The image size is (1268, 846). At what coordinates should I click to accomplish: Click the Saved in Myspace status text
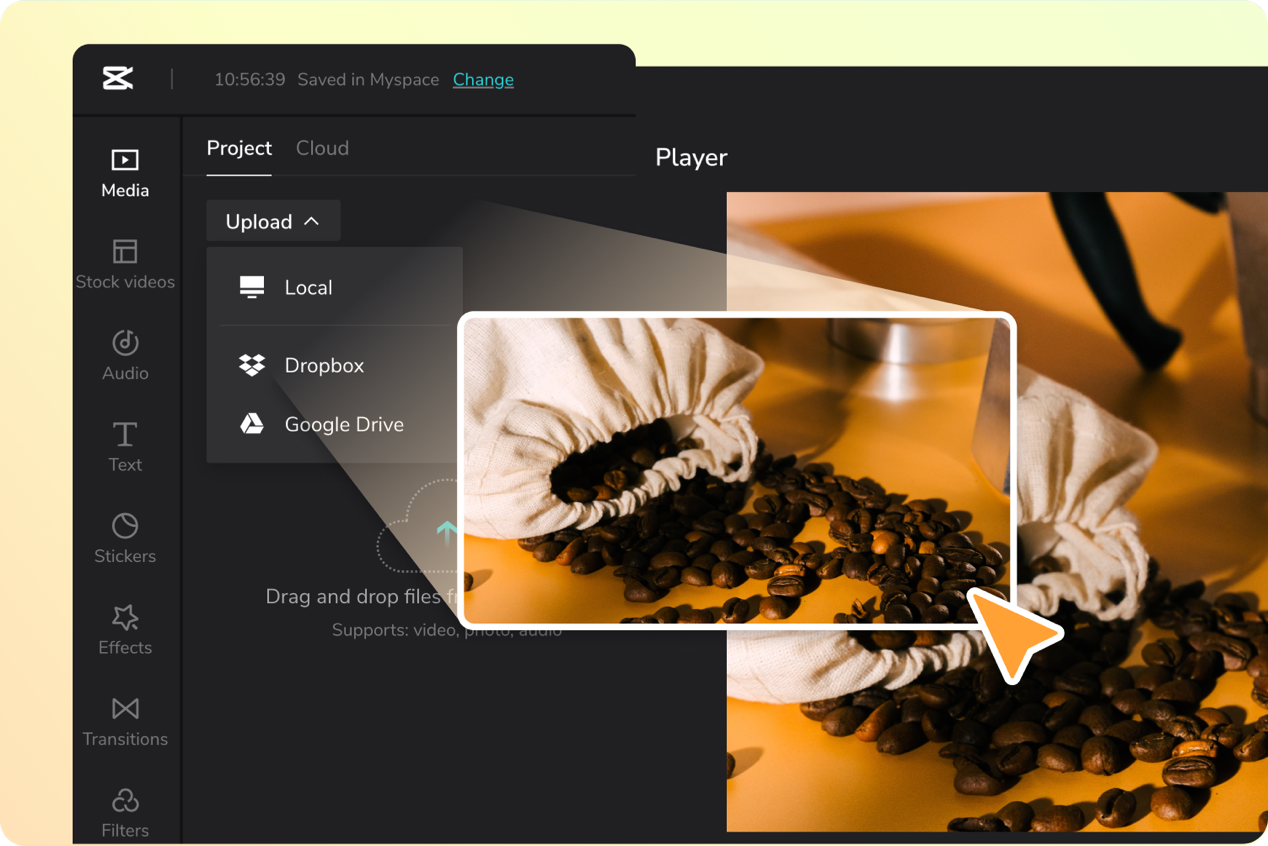368,80
